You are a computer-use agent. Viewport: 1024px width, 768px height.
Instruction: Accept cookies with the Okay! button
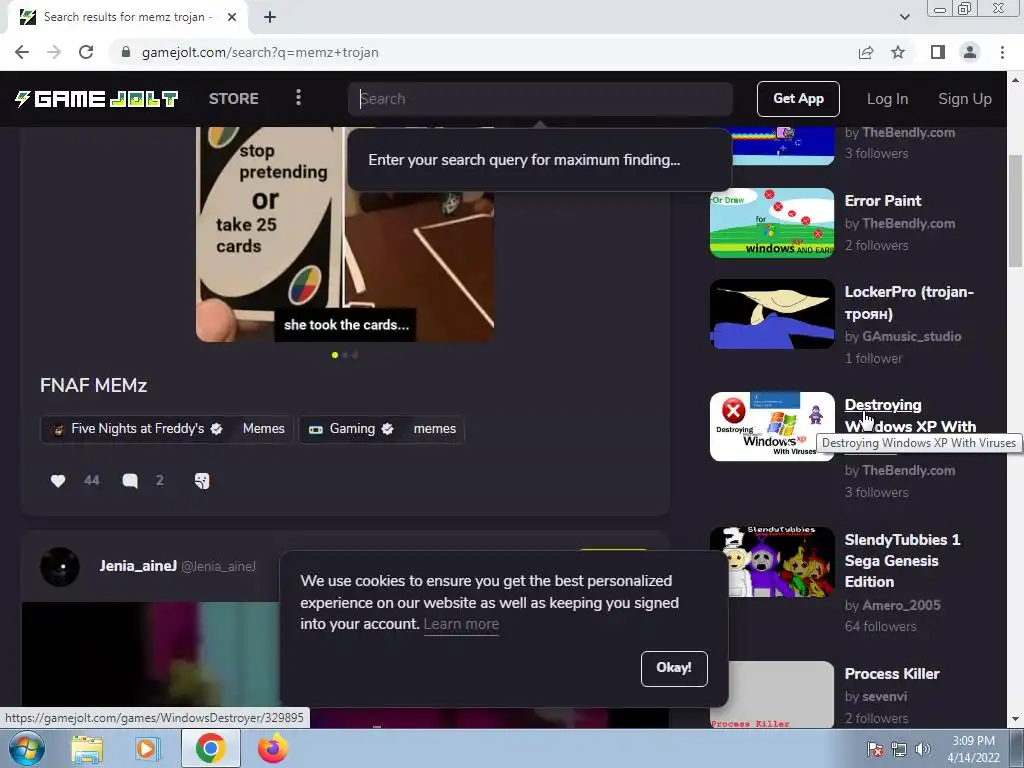674,668
